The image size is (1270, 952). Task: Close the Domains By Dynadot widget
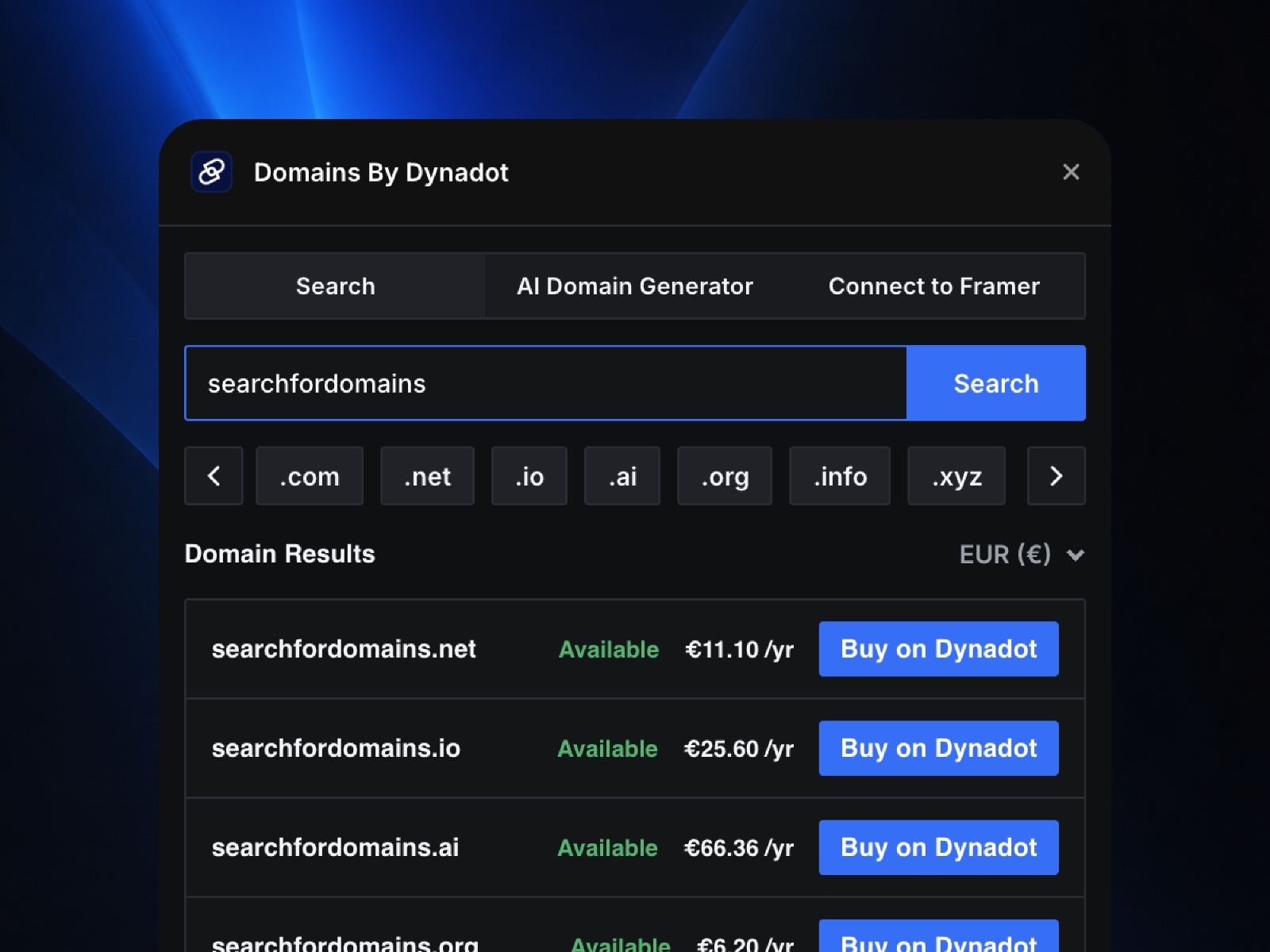click(x=1072, y=172)
